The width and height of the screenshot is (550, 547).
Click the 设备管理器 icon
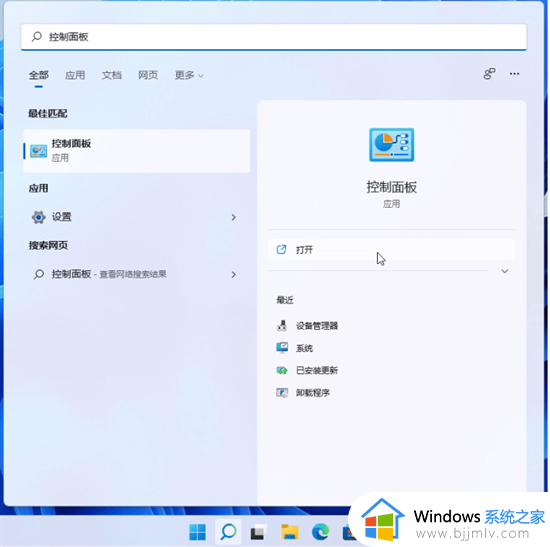(282, 326)
